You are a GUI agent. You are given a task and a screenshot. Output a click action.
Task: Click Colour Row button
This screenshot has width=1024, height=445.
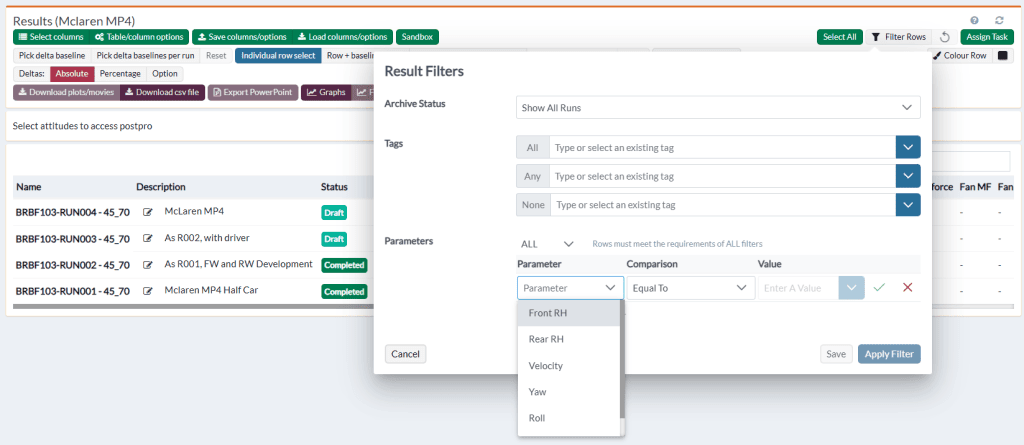[x=960, y=56]
